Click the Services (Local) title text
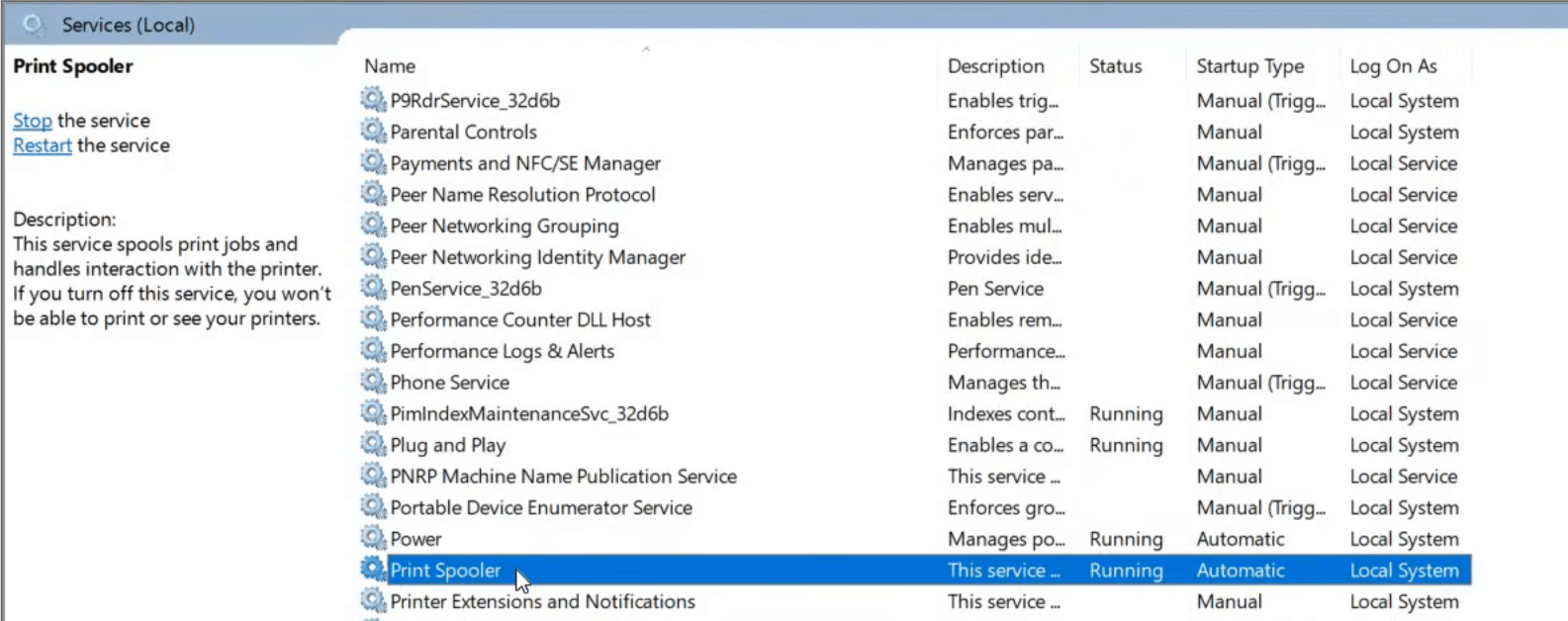The height and width of the screenshot is (621, 1568). pyautogui.click(x=129, y=25)
